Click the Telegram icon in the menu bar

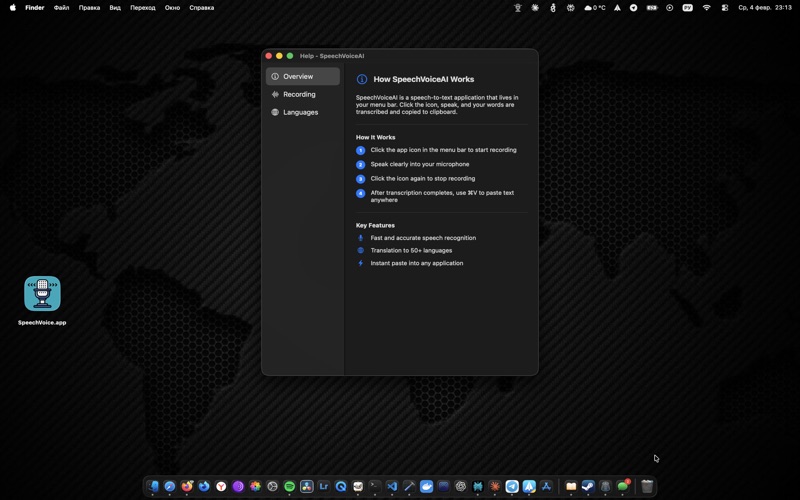point(633,8)
